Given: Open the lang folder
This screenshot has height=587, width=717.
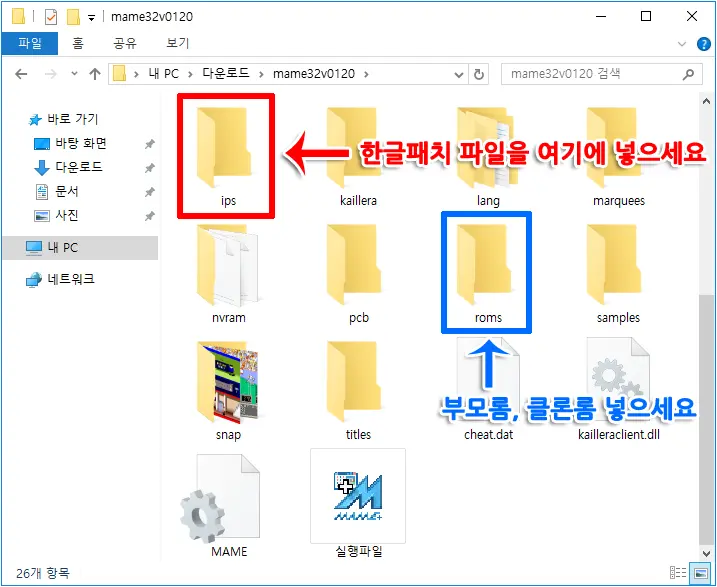Looking at the screenshot, I should coord(488,155).
